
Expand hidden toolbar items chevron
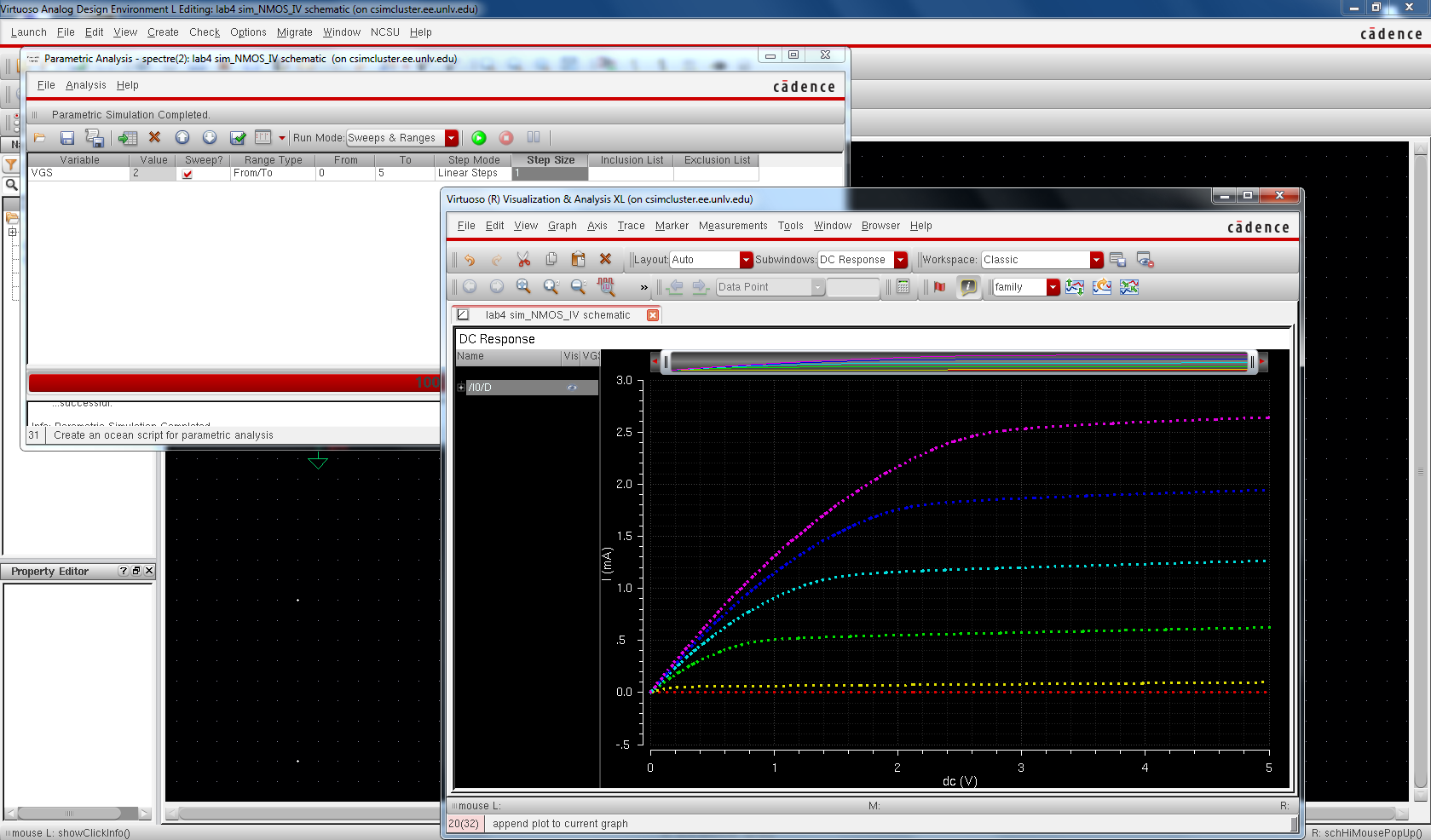point(643,288)
